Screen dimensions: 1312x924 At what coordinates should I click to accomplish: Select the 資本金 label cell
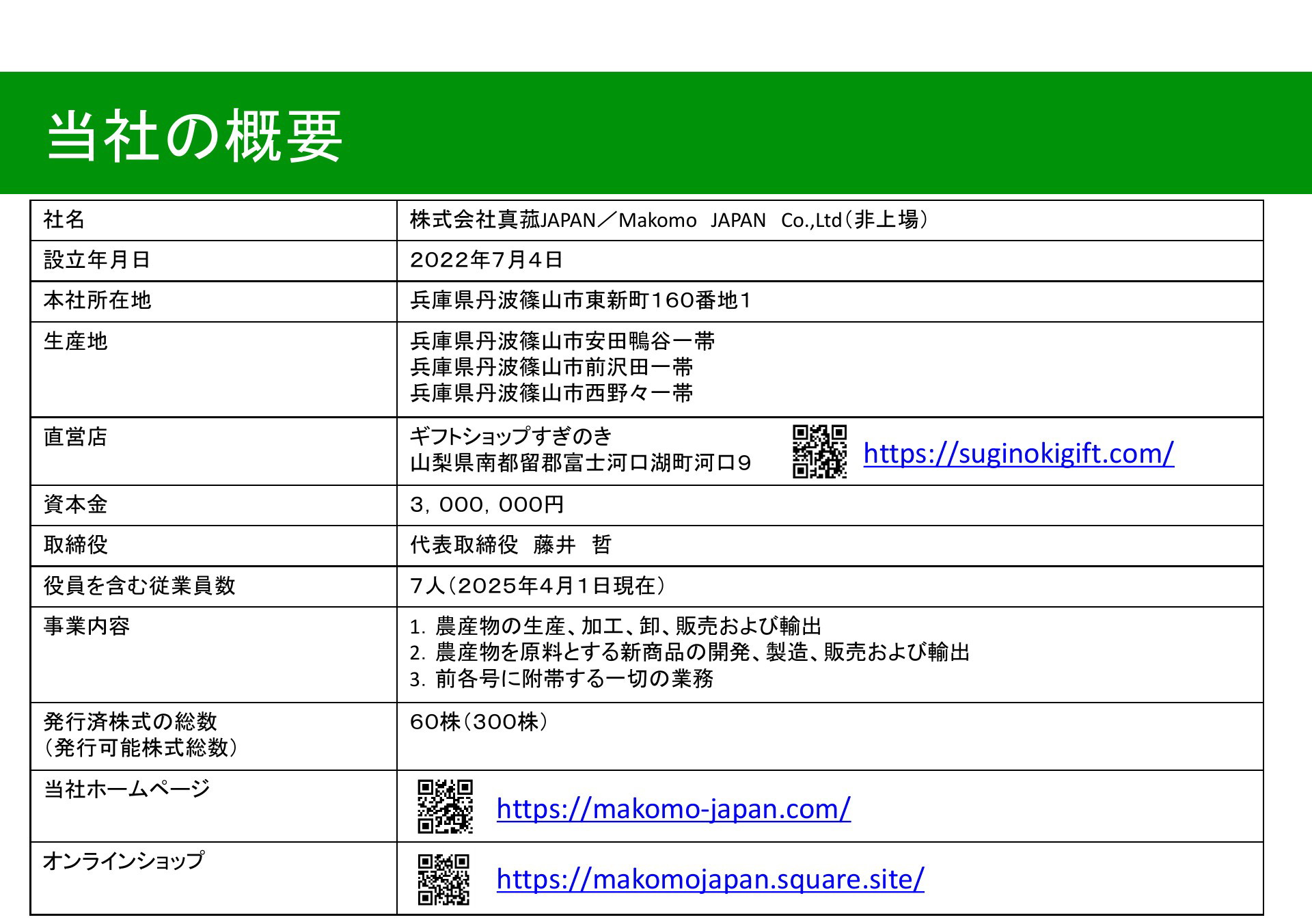[x=213, y=505]
